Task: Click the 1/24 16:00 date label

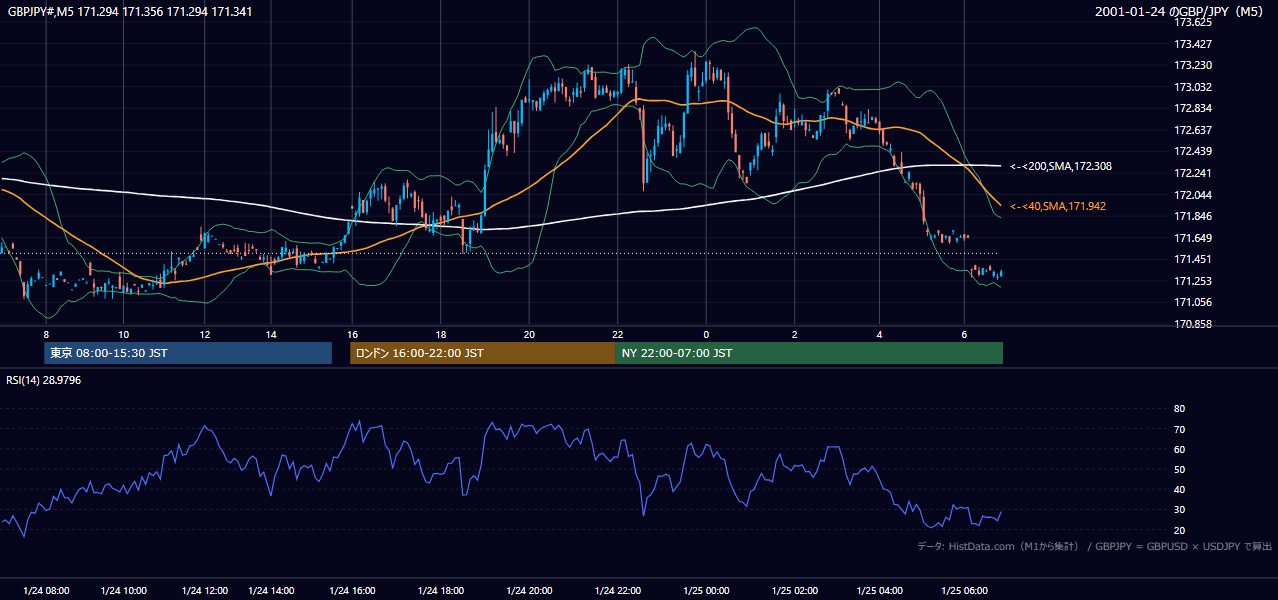Action: pyautogui.click(x=353, y=591)
